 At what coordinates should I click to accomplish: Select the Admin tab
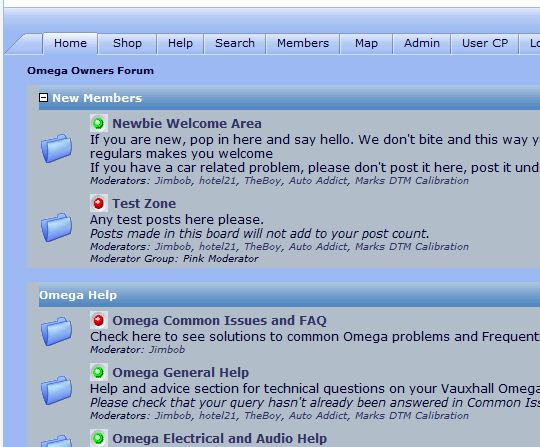coord(422,43)
